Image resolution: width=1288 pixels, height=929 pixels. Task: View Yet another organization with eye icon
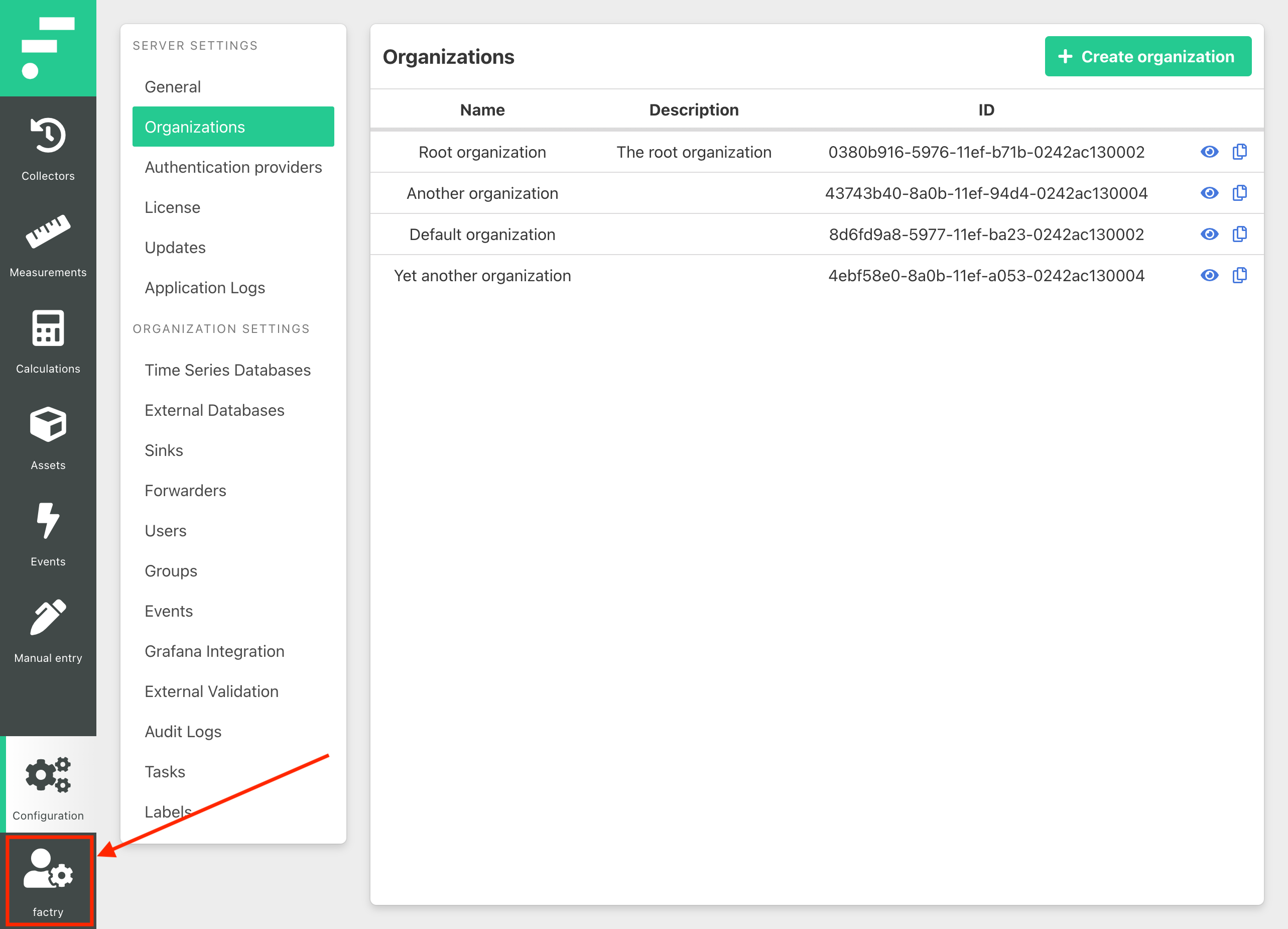pos(1209,276)
